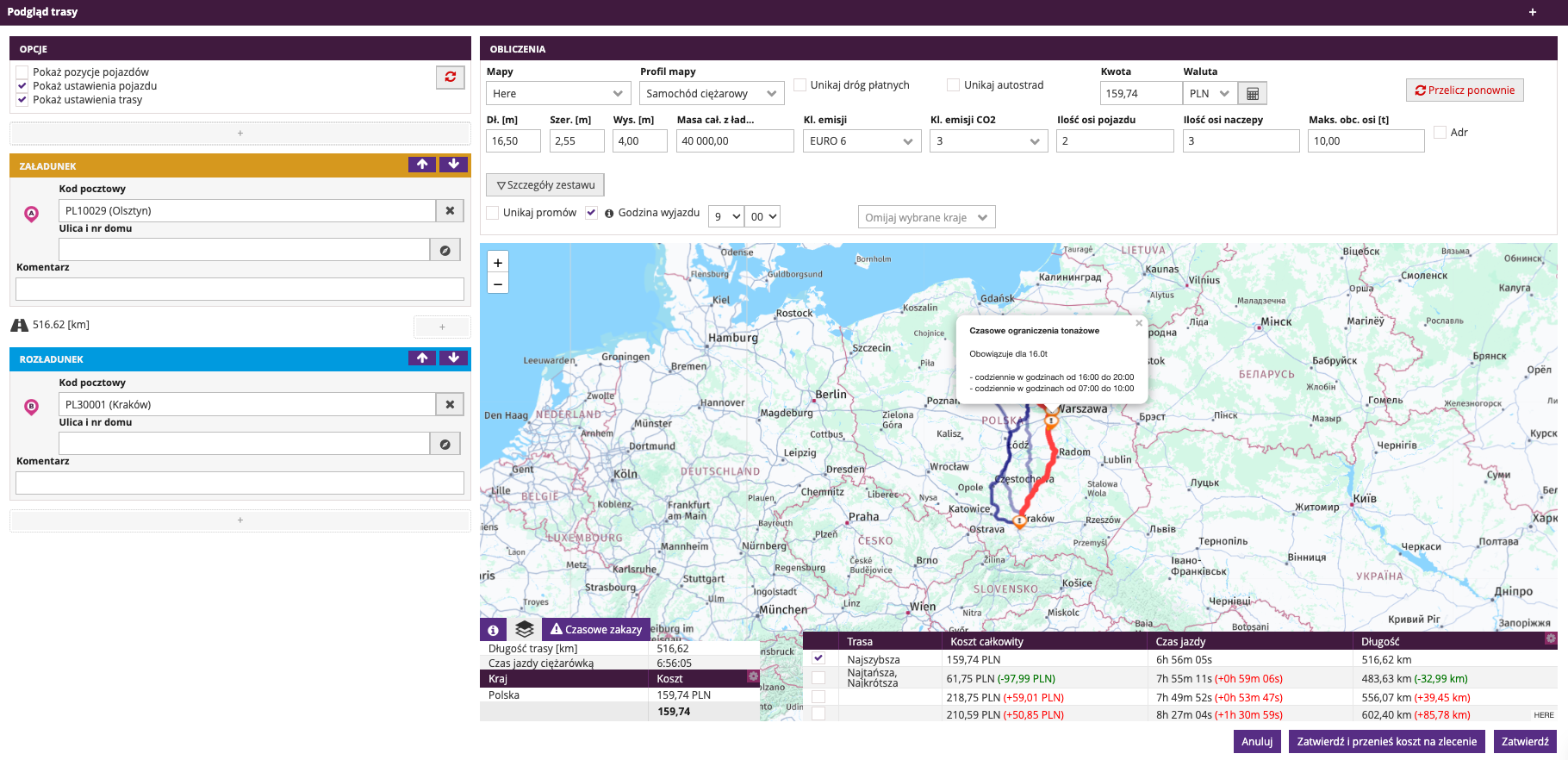Zoom in on the map
Viewport: 1568px width, 760px height.
[x=498, y=262]
